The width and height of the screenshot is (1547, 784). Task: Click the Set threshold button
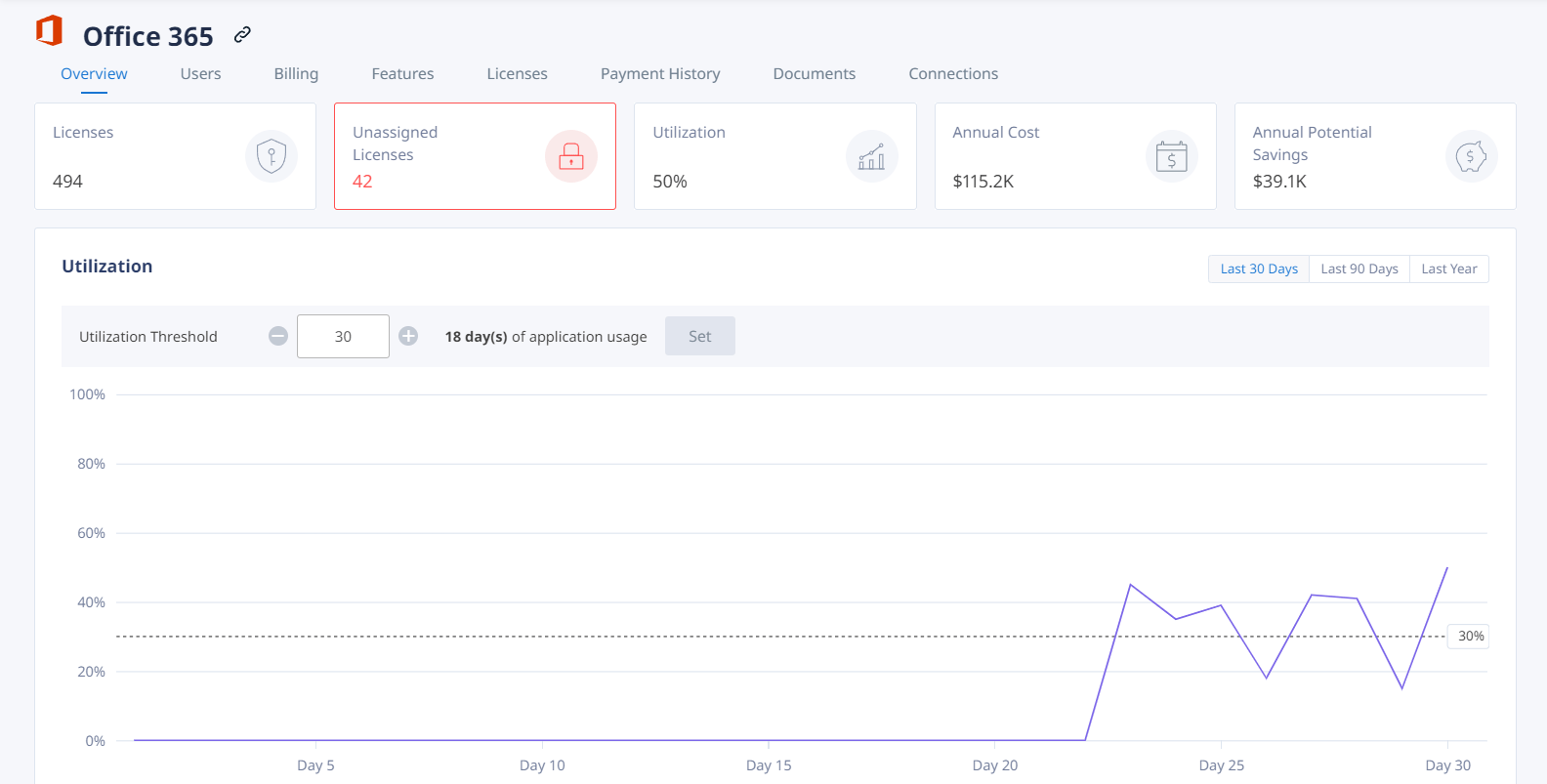700,336
